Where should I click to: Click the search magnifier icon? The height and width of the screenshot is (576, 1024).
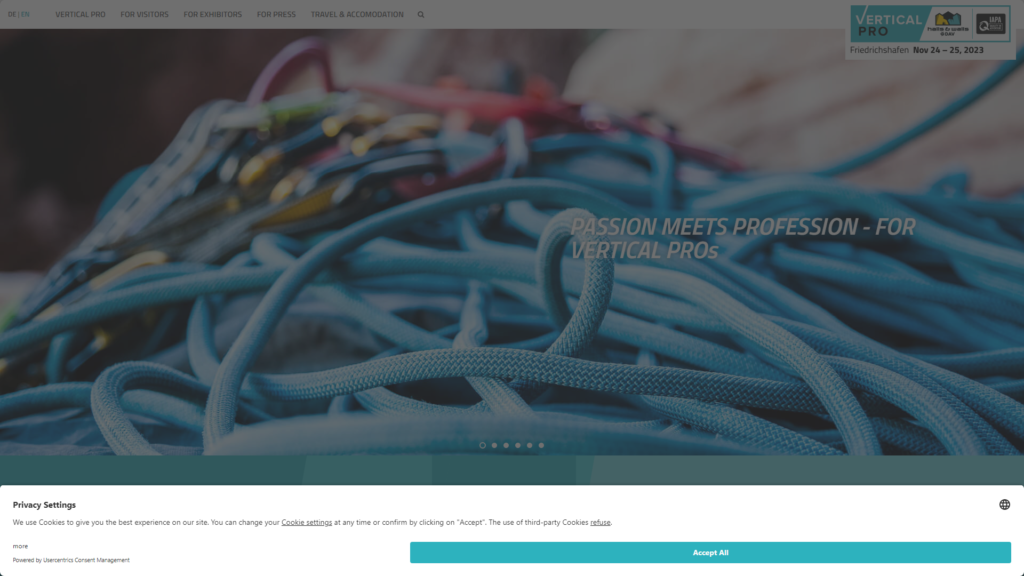421,15
